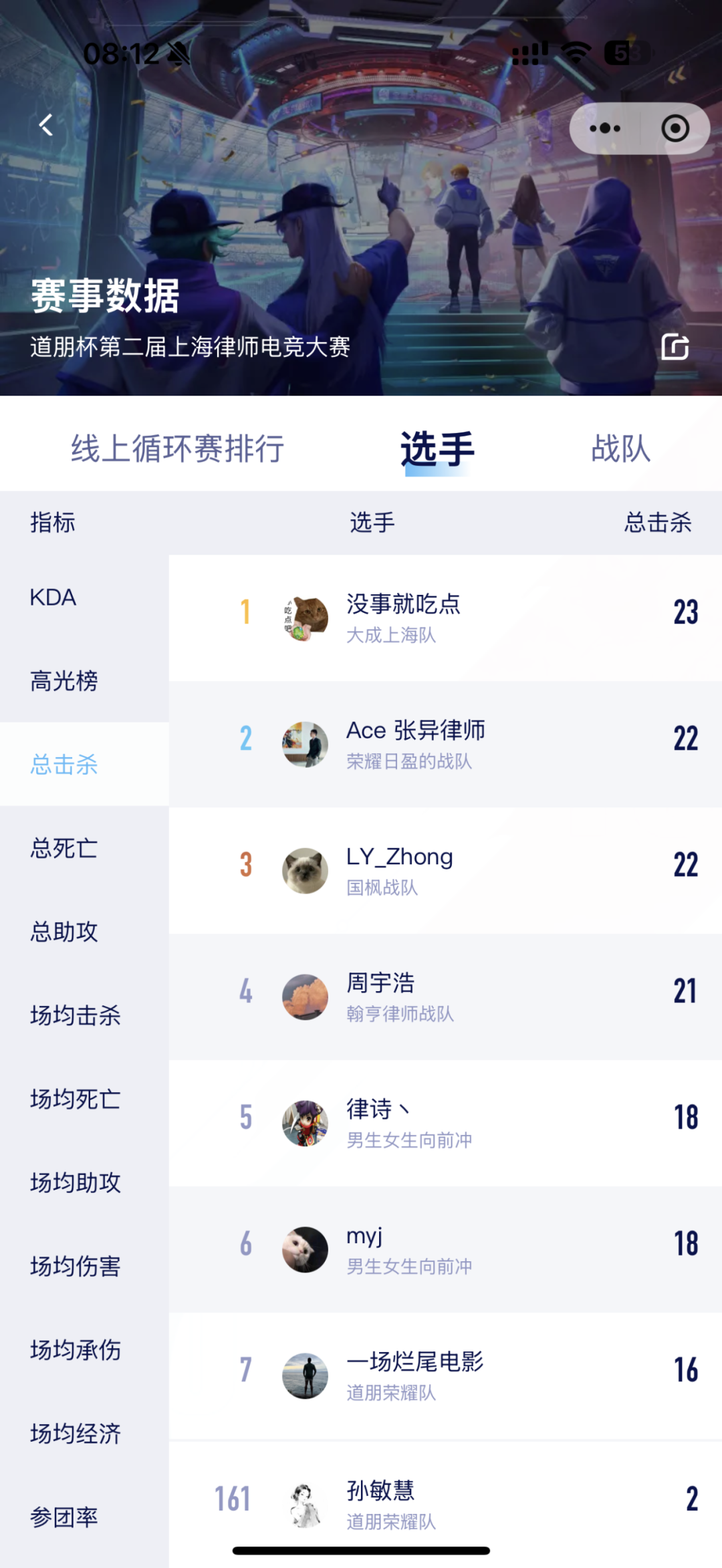Close mini program via target circle icon
This screenshot has height=1568, width=722.
pyautogui.click(x=675, y=128)
